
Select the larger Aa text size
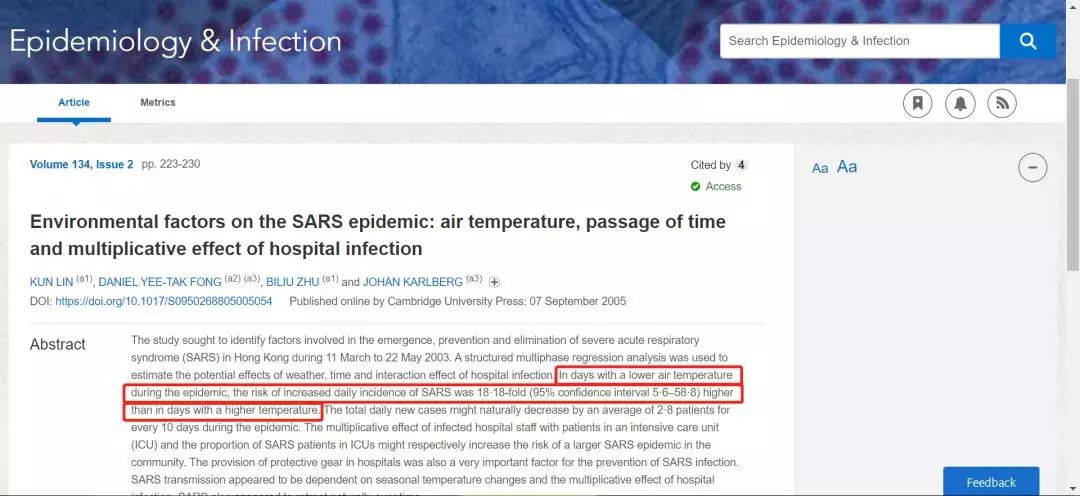pyautogui.click(x=847, y=167)
